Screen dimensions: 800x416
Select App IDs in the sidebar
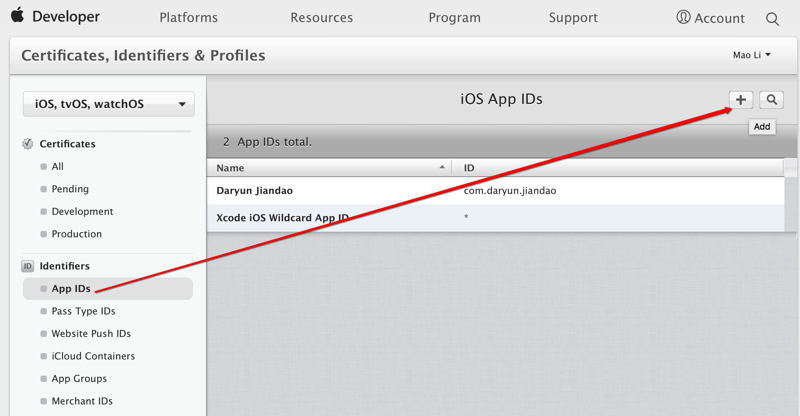click(71, 289)
